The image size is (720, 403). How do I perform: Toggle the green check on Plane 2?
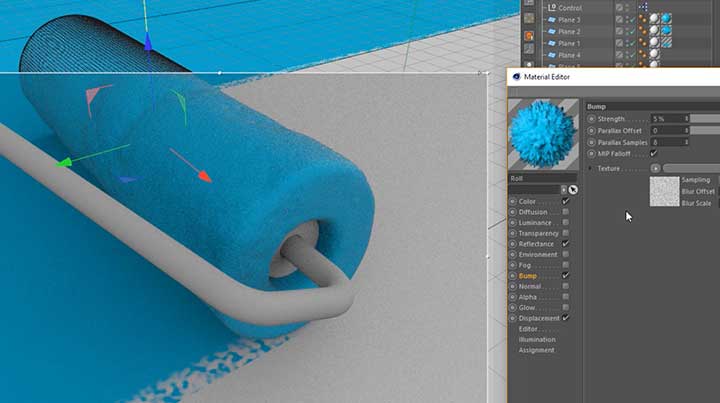(633, 32)
